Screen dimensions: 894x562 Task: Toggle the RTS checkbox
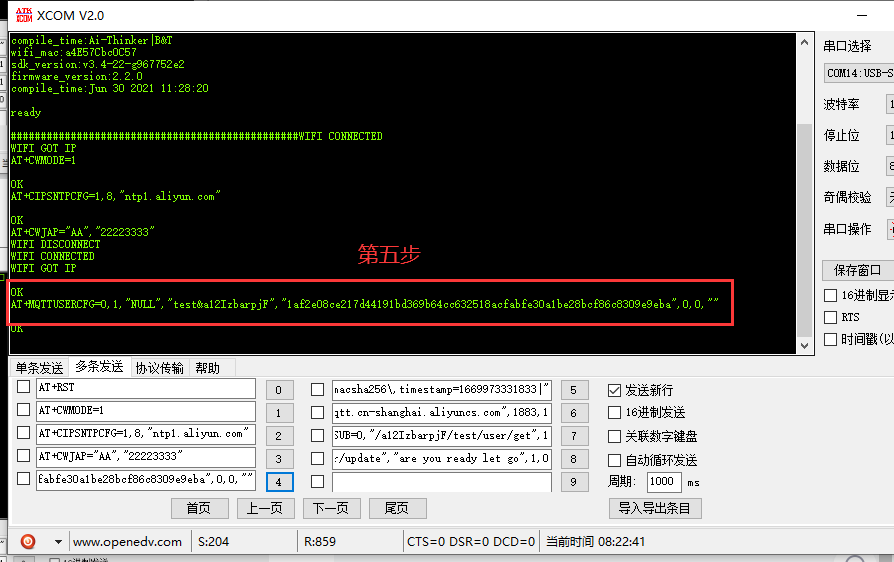tap(830, 317)
